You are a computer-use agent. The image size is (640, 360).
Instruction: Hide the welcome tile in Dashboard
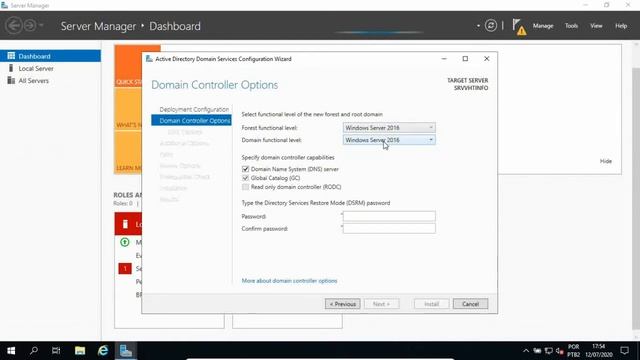coord(606,161)
